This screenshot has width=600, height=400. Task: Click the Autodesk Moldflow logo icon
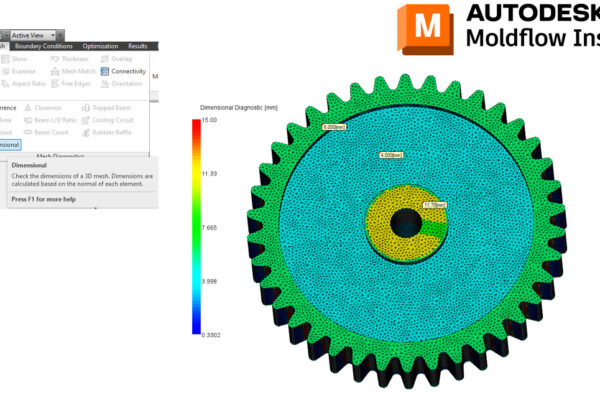[426, 30]
